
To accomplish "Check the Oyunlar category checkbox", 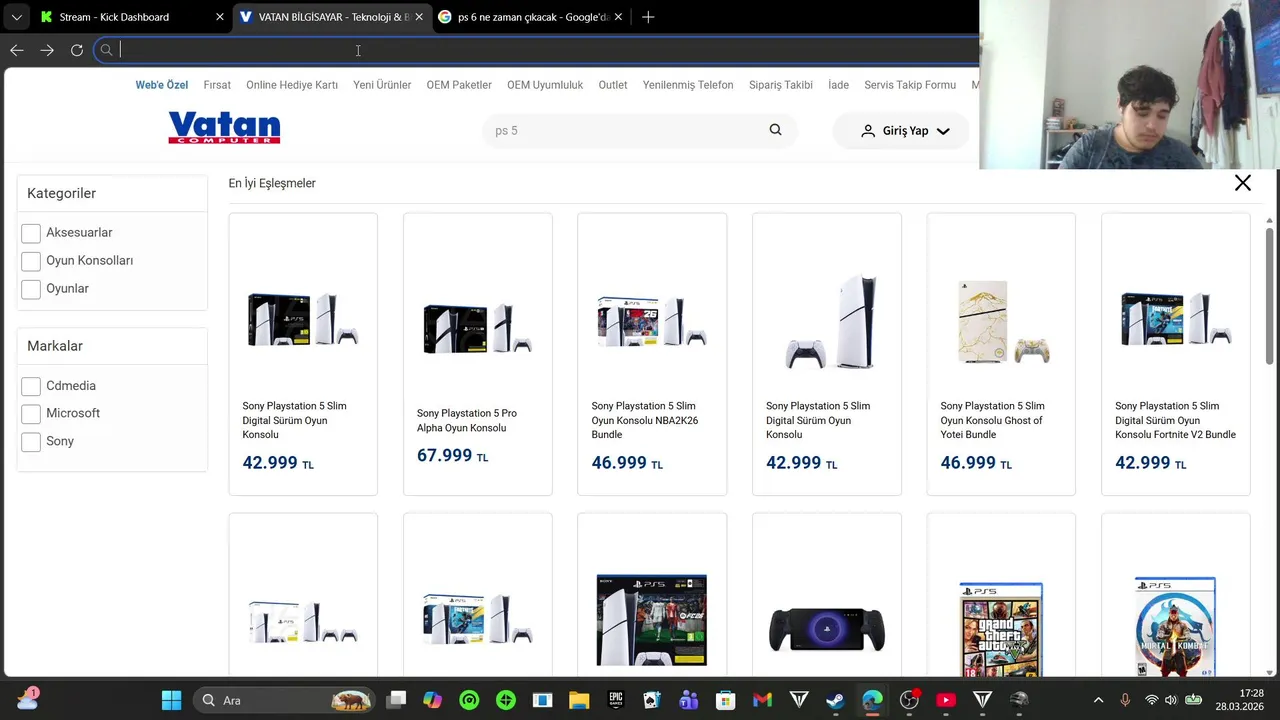I will [31, 289].
